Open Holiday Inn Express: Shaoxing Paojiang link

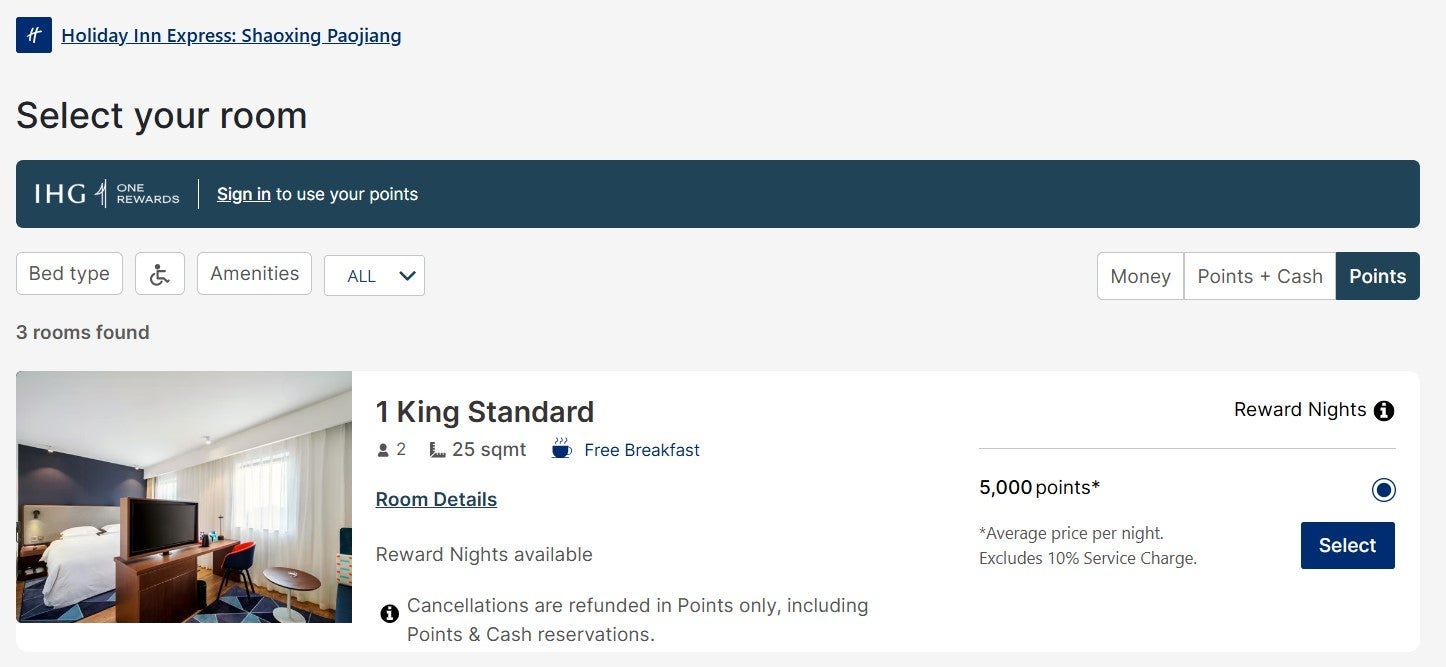click(231, 36)
